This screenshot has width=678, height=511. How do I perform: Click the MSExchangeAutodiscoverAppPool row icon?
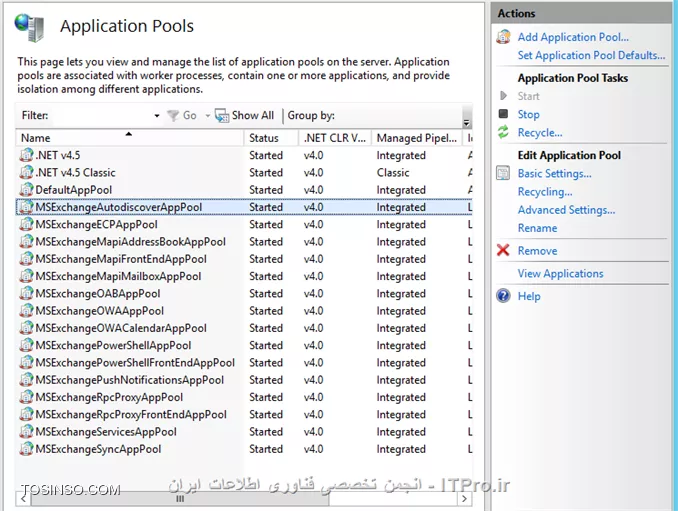click(x=26, y=207)
